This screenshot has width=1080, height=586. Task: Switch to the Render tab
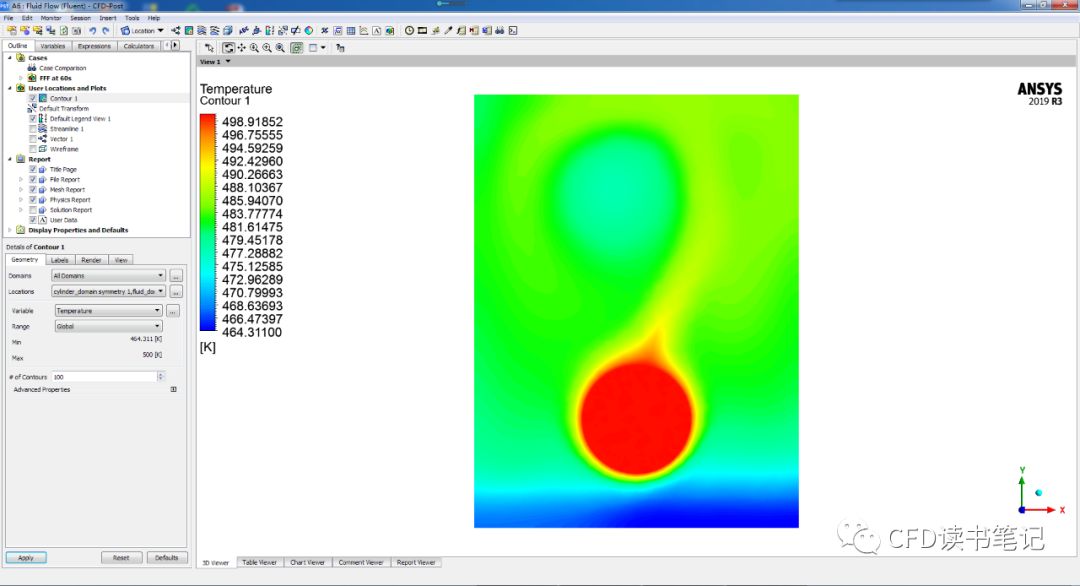pyautogui.click(x=91, y=260)
